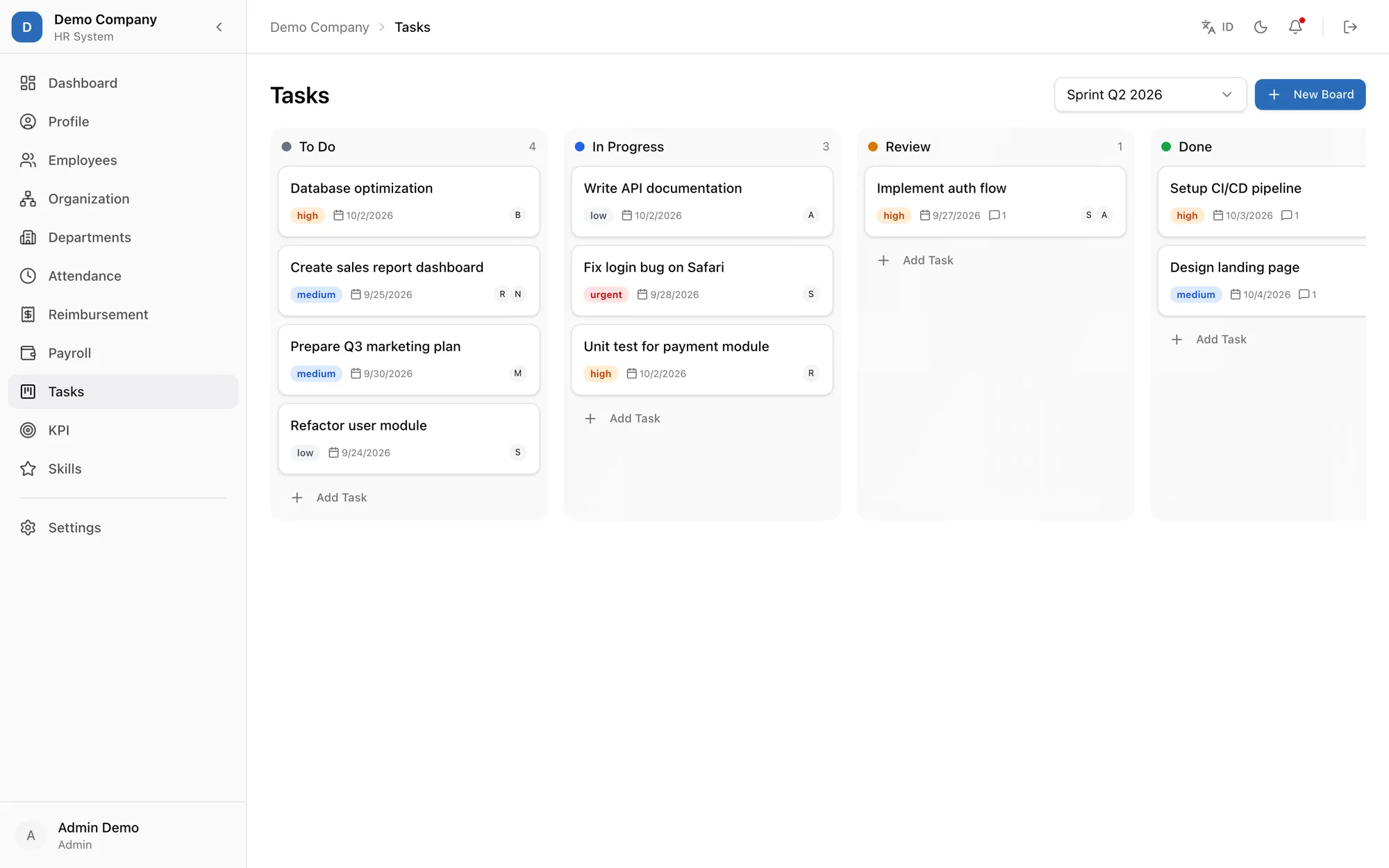
Task: Toggle dark mode with the moon icon
Action: click(1261, 27)
